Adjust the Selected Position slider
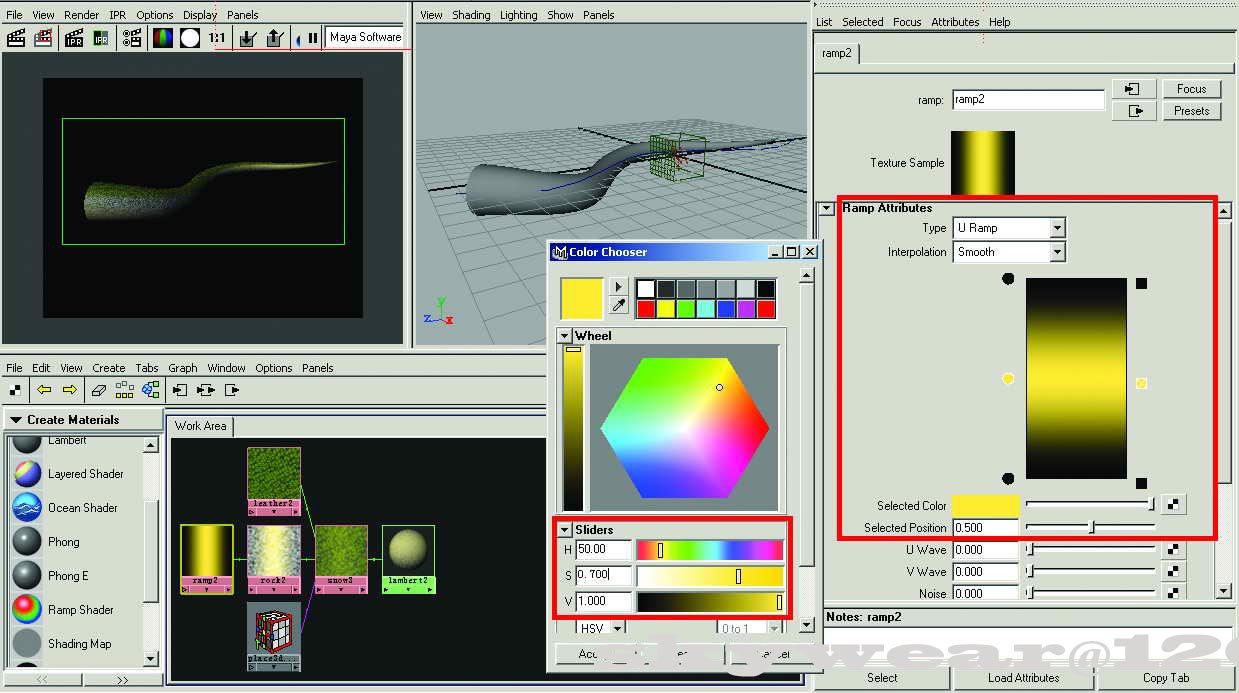 click(1090, 527)
